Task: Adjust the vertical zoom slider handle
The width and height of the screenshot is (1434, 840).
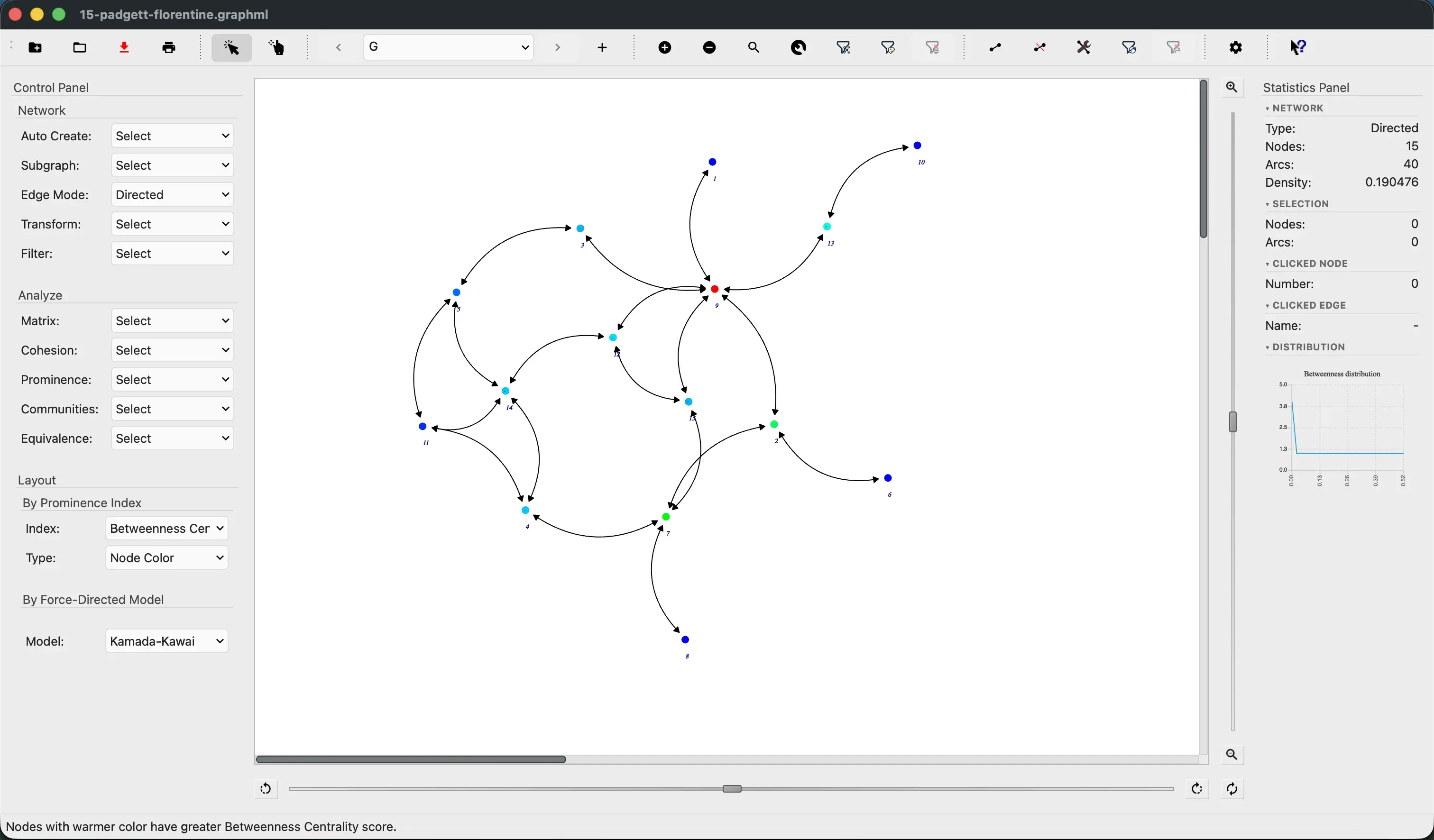Action: pos(1232,422)
